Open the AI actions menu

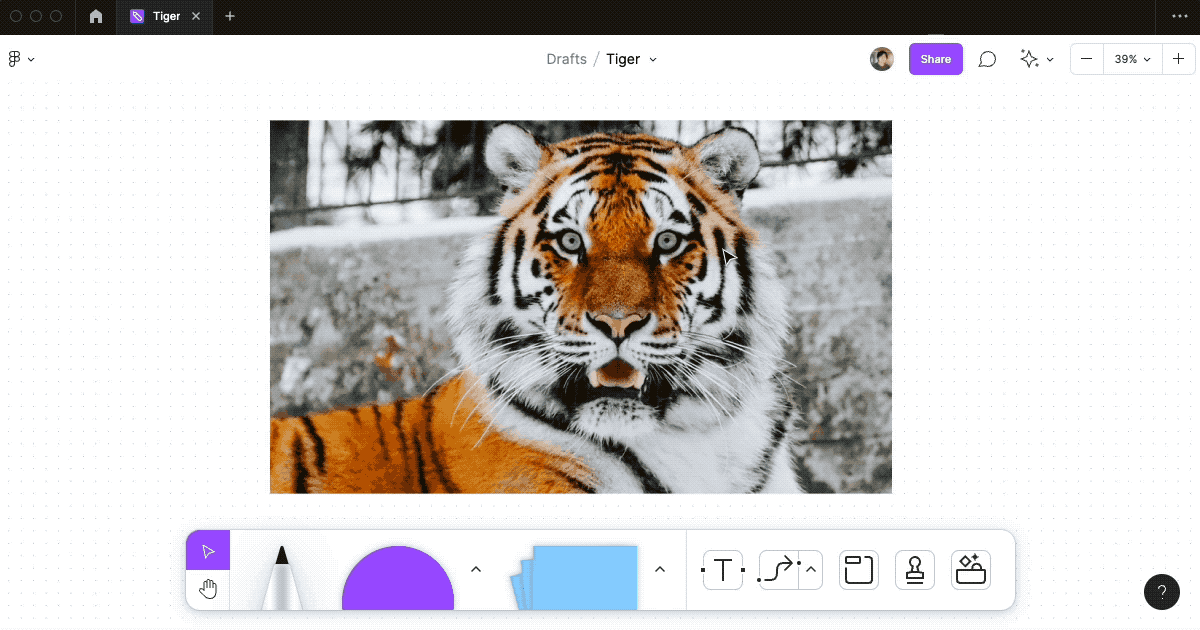(1037, 59)
